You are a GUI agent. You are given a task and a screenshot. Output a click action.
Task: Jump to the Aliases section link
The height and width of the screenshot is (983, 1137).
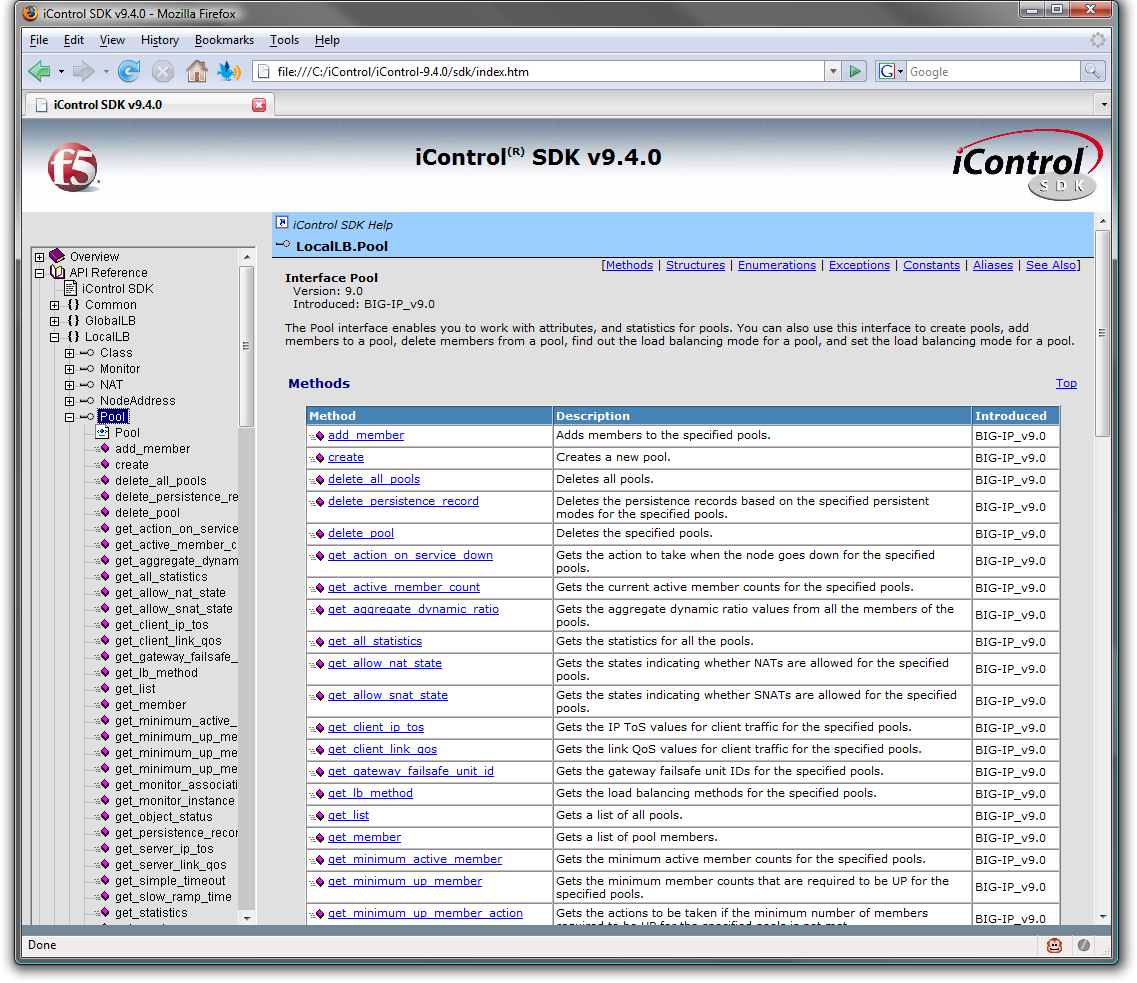993,265
